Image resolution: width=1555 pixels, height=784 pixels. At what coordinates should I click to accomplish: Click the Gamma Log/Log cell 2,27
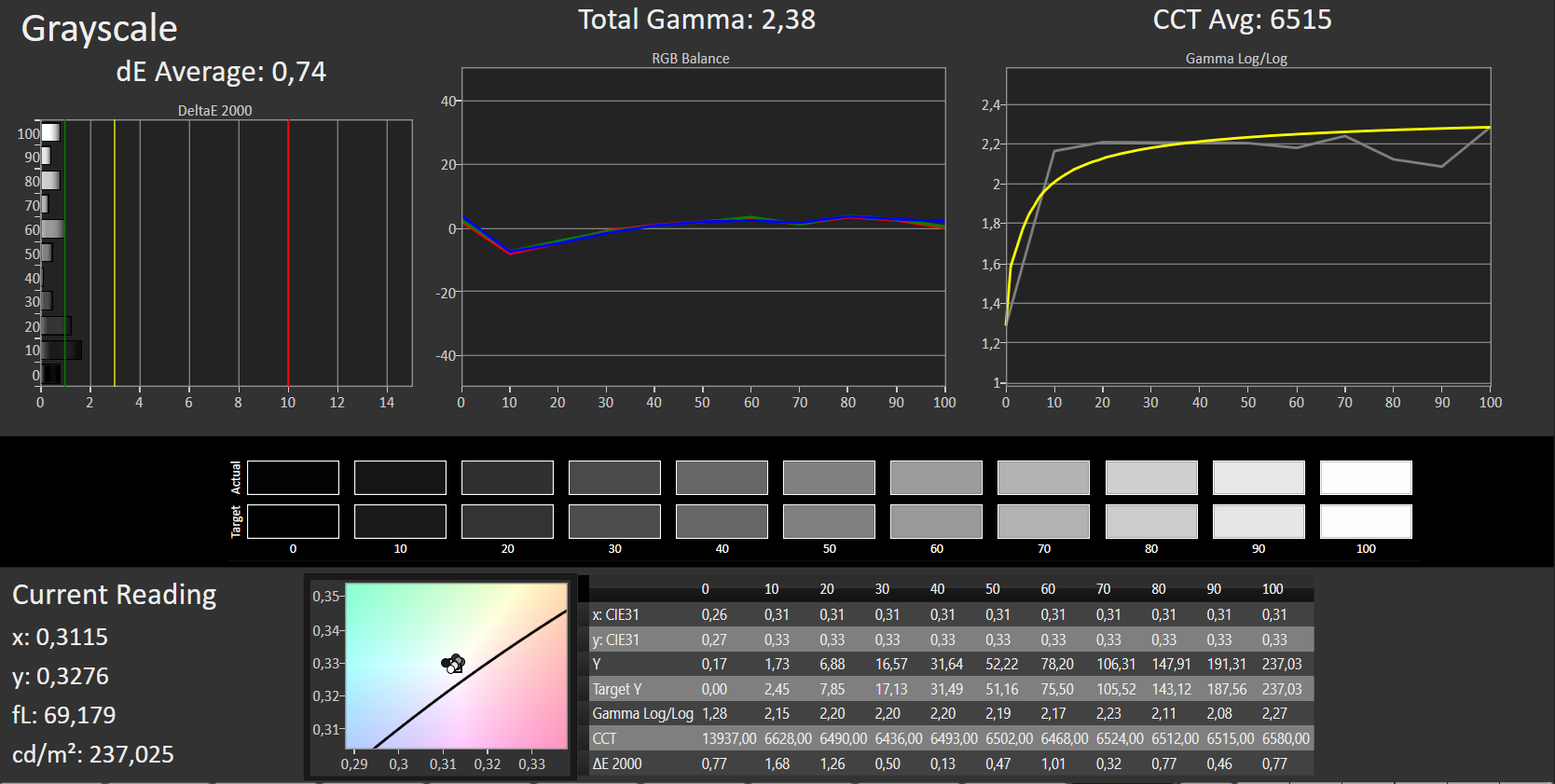point(1274,713)
